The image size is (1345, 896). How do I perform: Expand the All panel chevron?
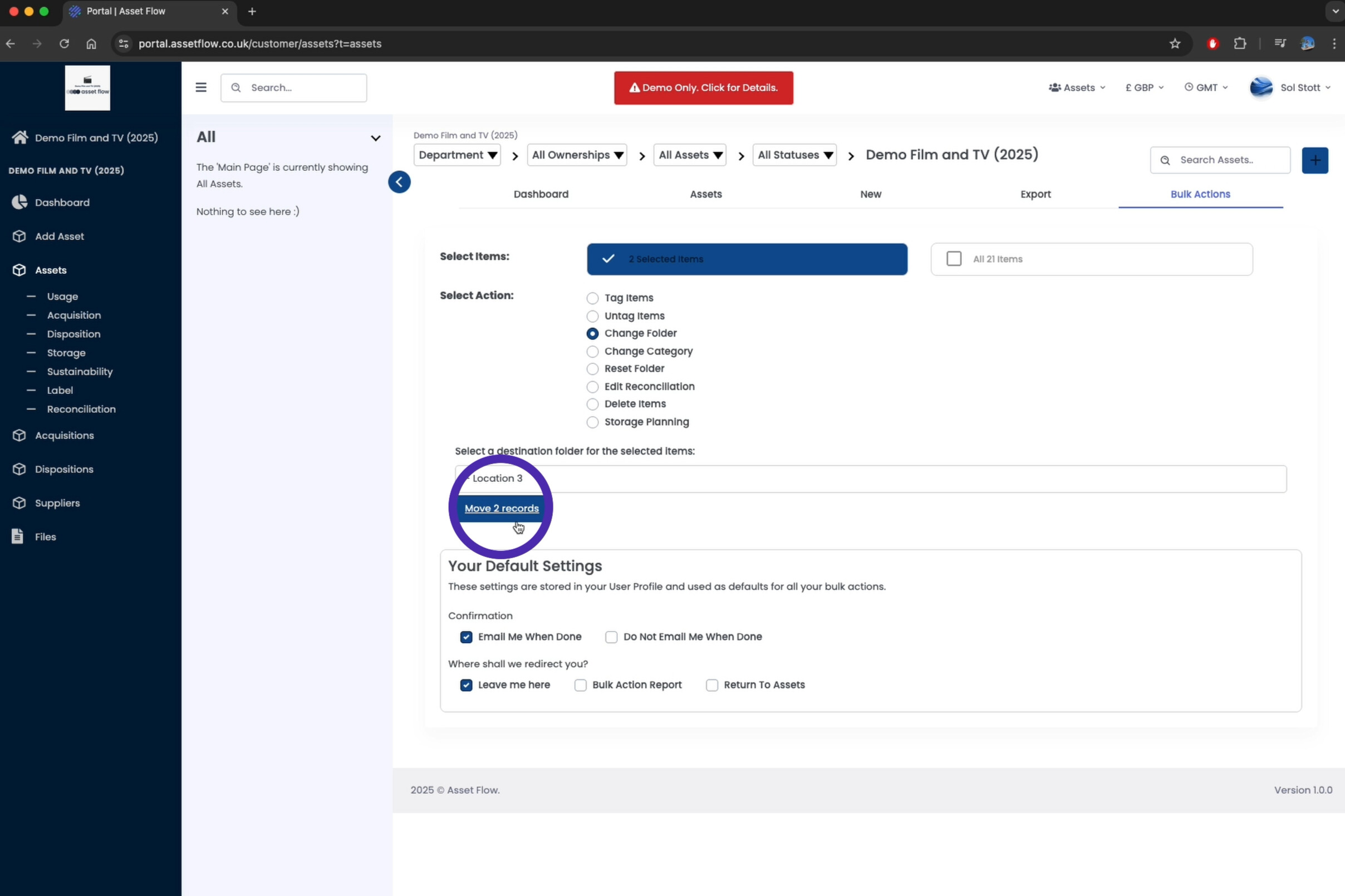click(x=375, y=138)
